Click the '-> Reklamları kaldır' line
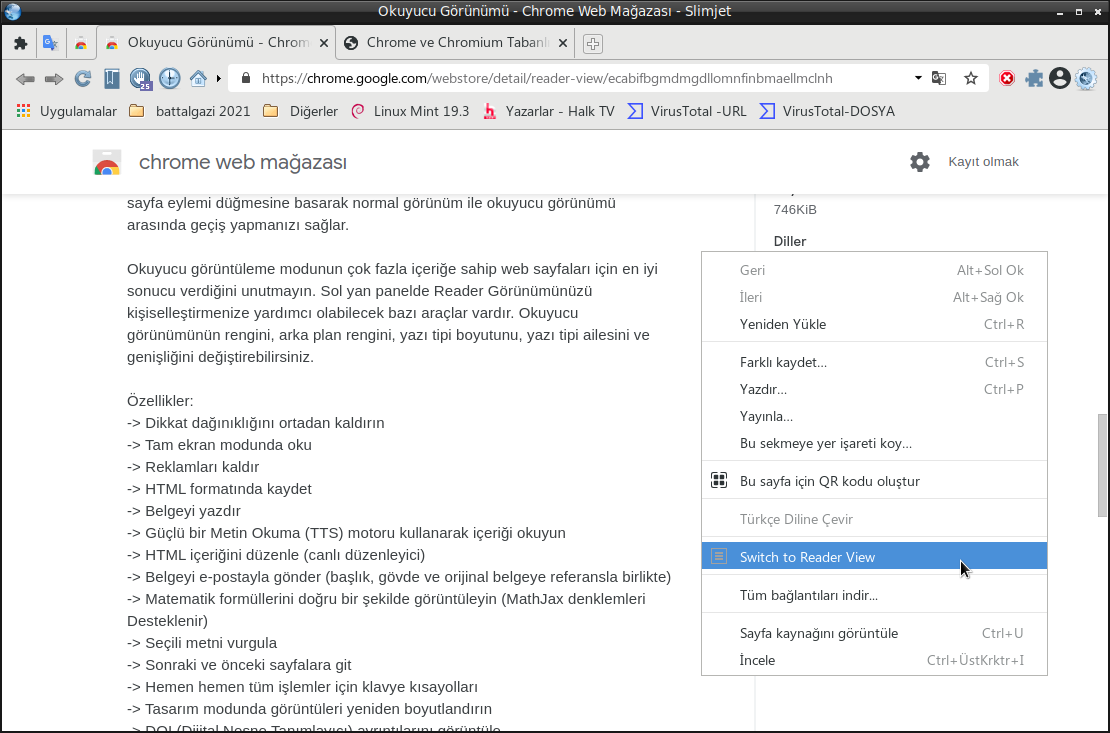 coord(193,467)
